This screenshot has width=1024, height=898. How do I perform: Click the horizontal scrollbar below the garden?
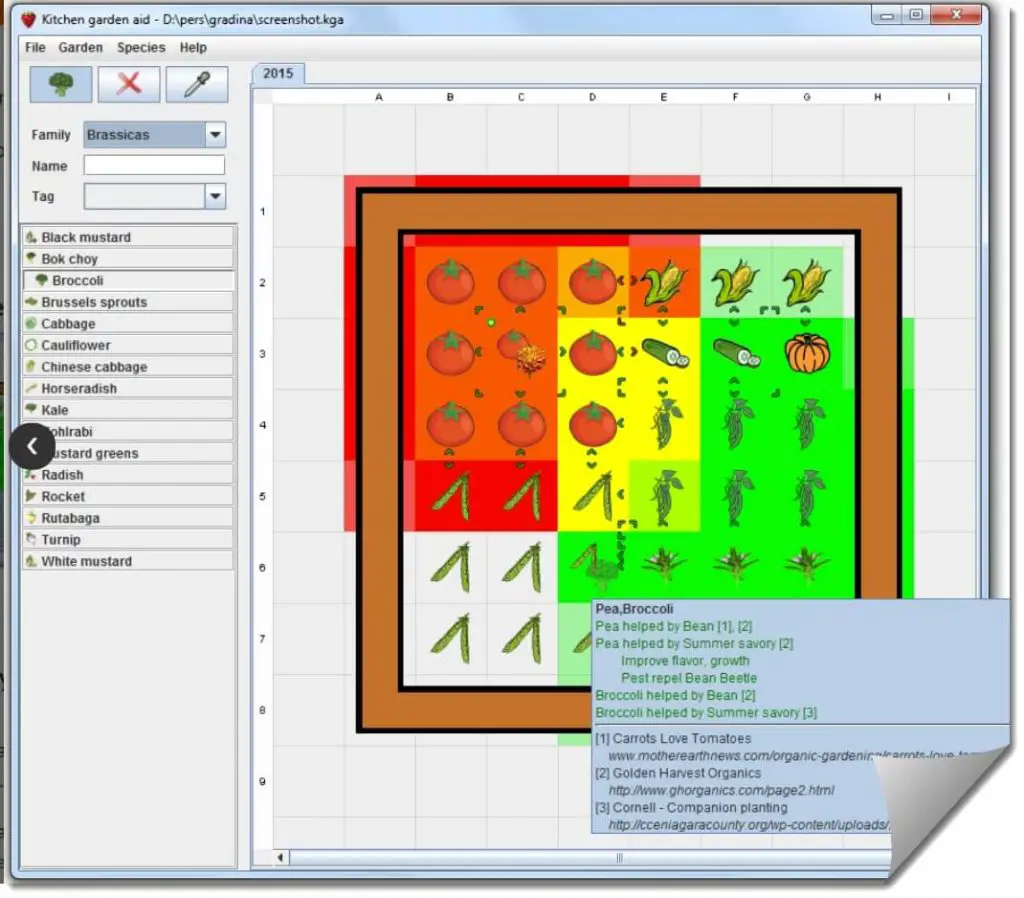pos(618,858)
